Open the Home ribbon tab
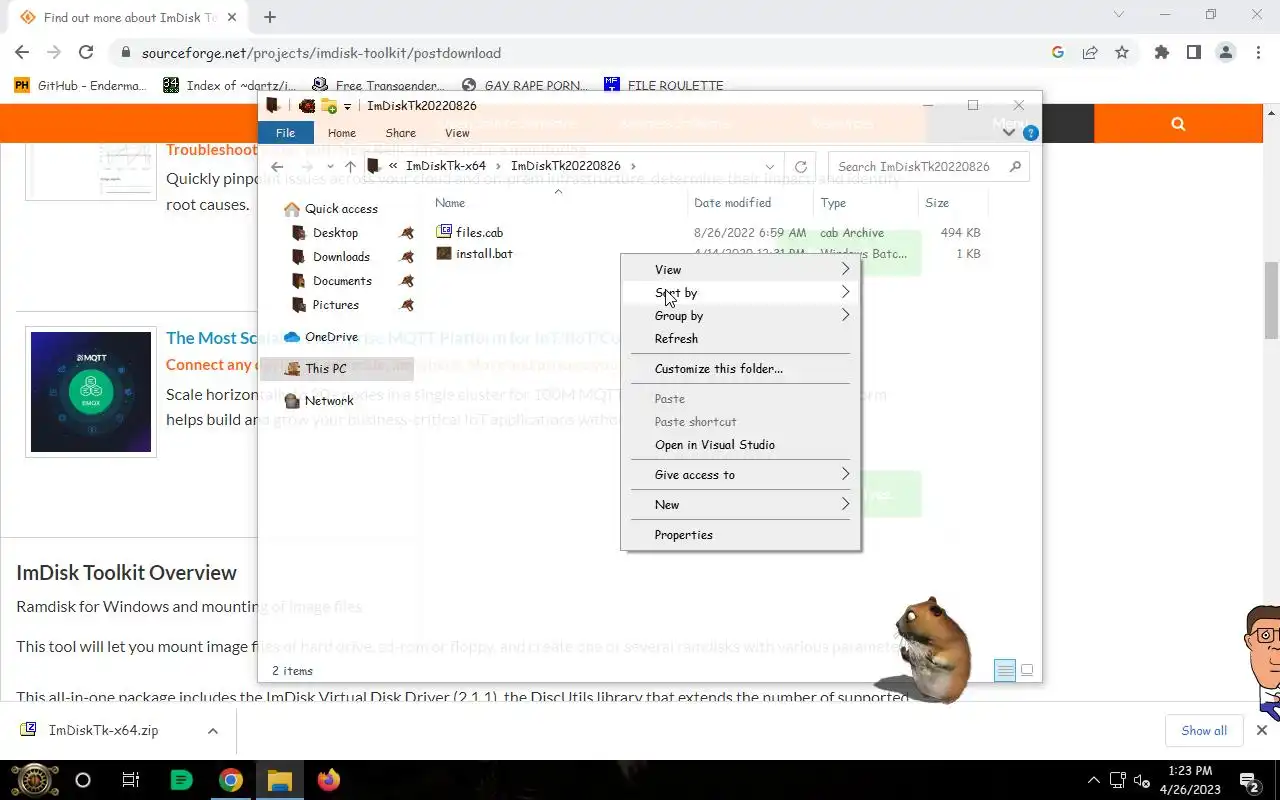This screenshot has width=1280, height=800. [342, 133]
